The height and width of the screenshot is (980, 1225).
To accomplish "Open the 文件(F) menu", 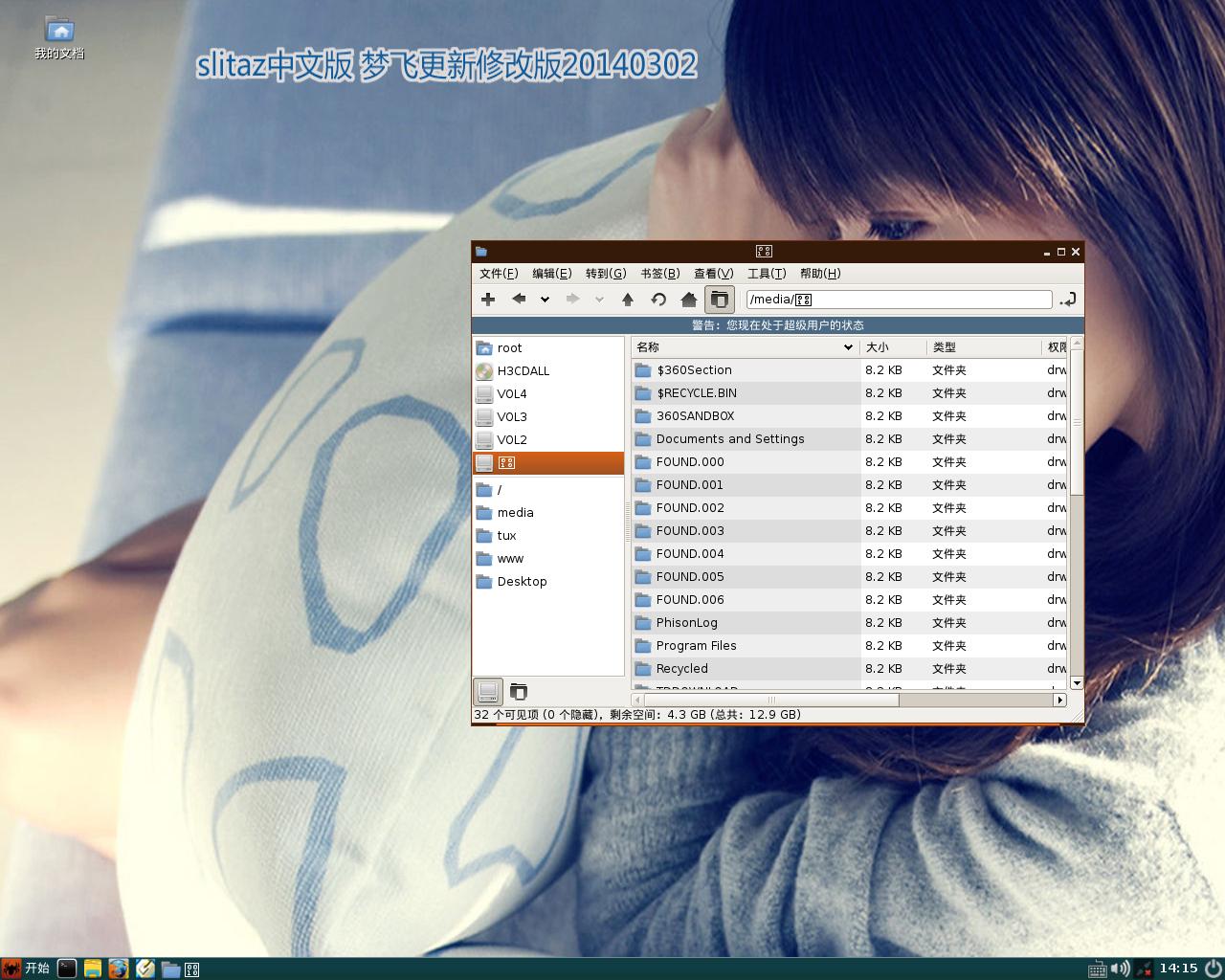I will tap(499, 274).
